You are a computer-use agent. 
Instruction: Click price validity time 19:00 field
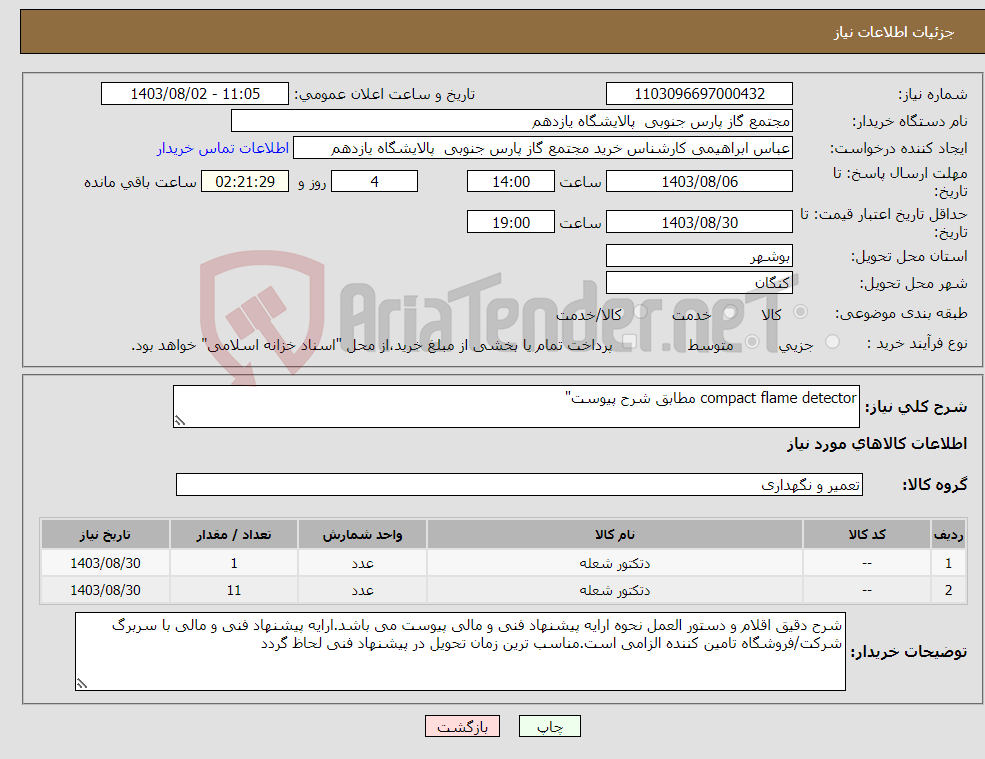pyautogui.click(x=511, y=222)
